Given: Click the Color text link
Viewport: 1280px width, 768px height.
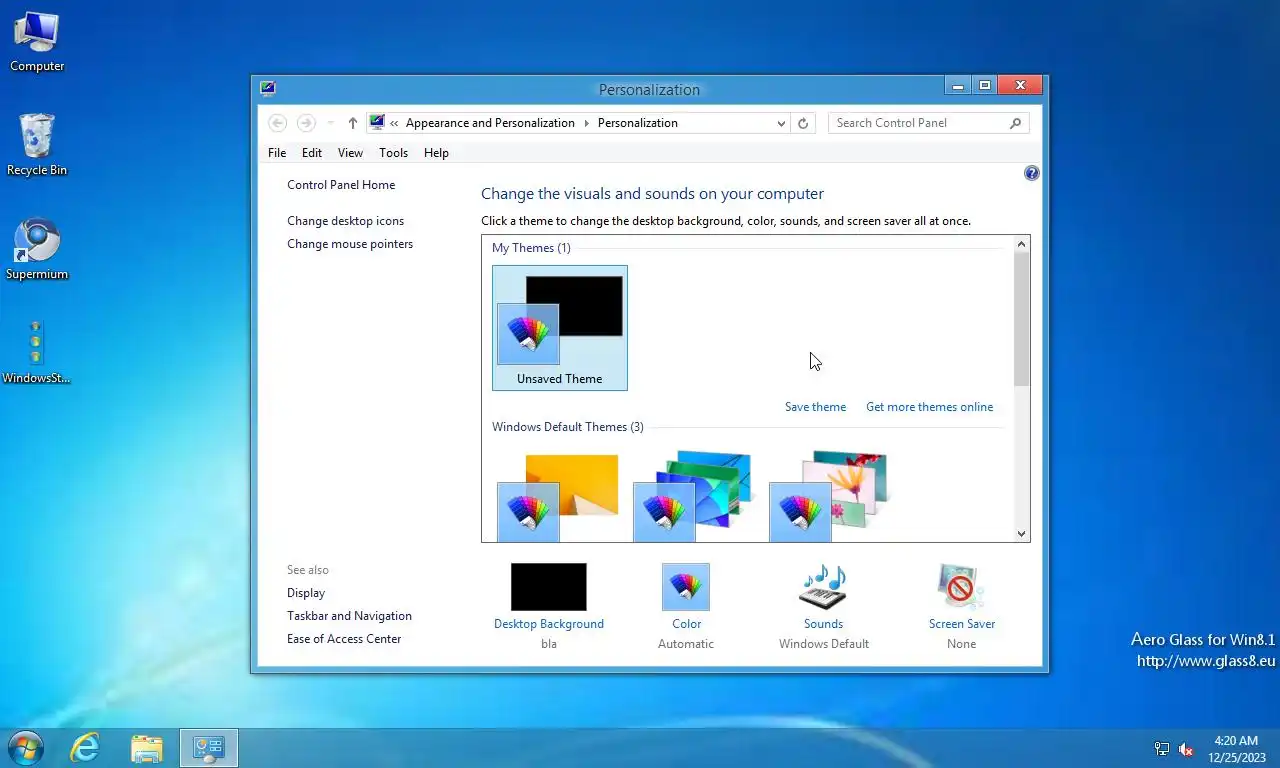Looking at the screenshot, I should (686, 624).
